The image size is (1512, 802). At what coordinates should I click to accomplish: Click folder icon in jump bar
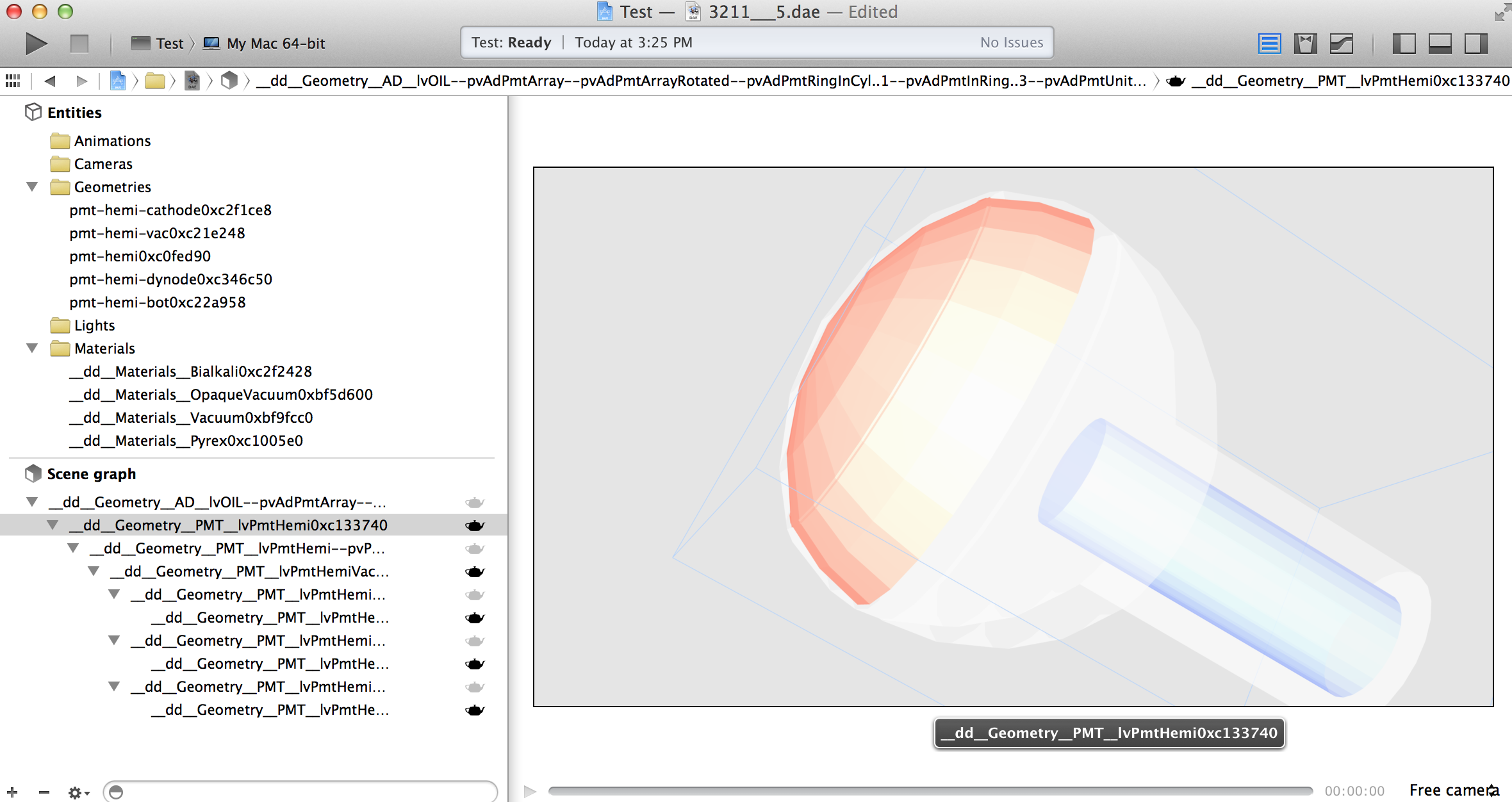coord(155,81)
